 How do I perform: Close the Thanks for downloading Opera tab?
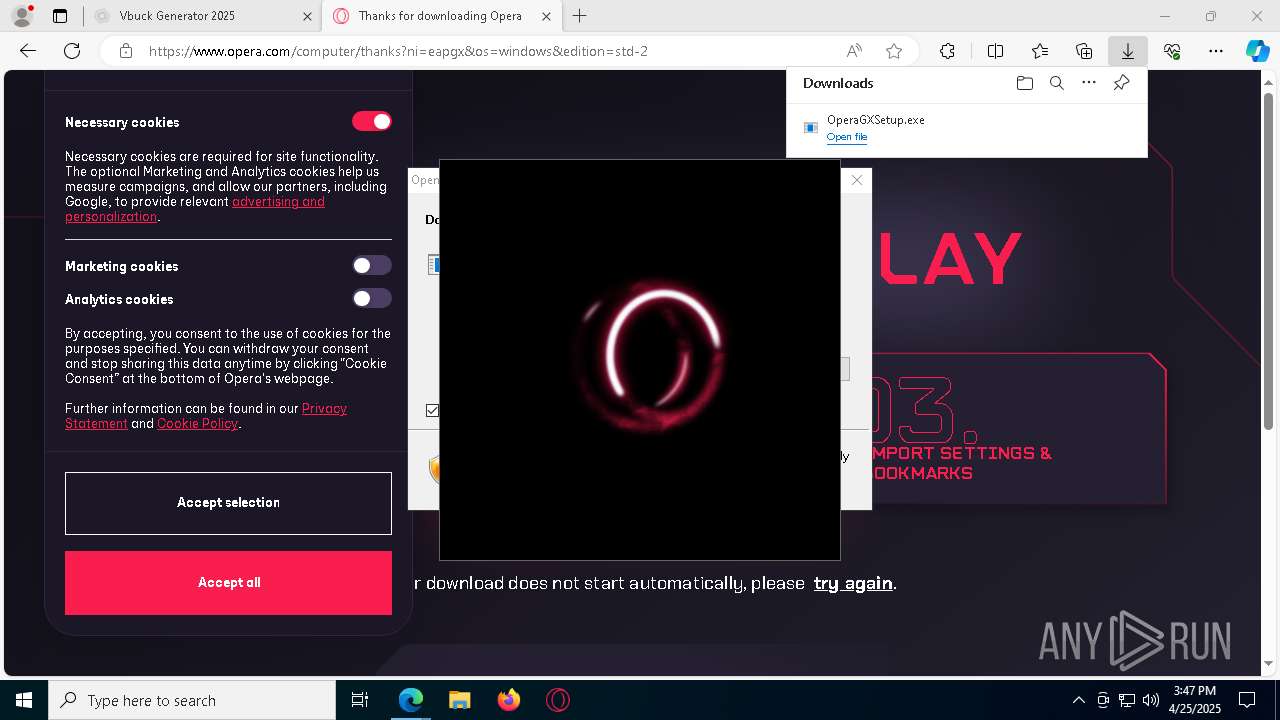[545, 16]
